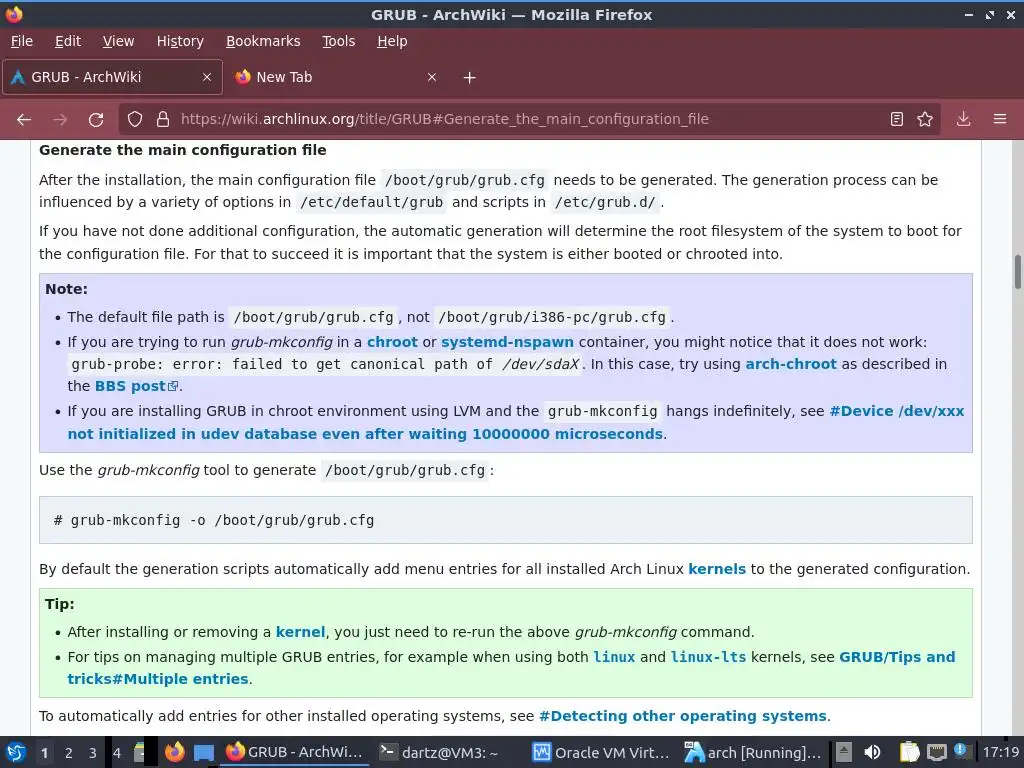Switch to the New Tab tab
The image size is (1024, 768).
[336, 77]
